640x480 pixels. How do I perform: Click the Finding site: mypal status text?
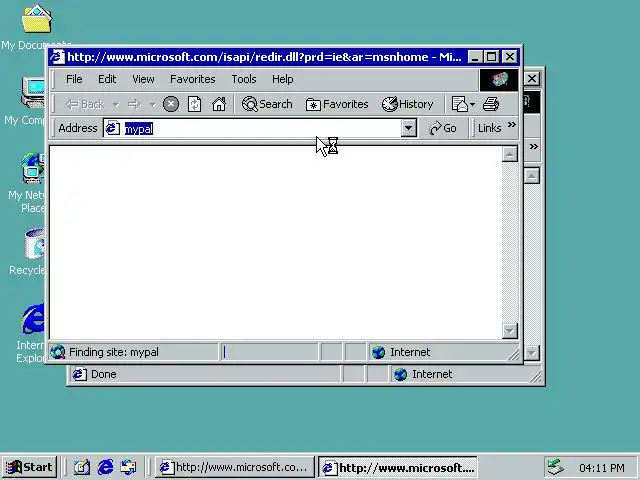coord(113,352)
